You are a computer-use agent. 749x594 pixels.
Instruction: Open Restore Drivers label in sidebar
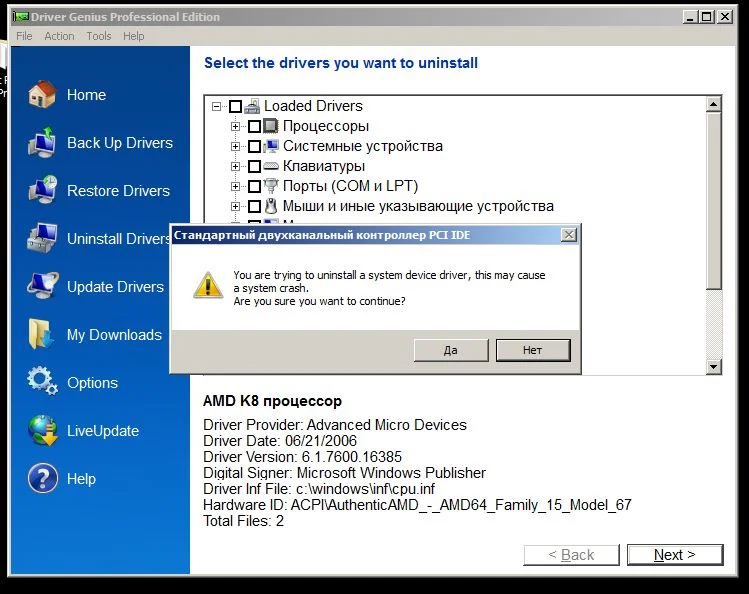118,191
